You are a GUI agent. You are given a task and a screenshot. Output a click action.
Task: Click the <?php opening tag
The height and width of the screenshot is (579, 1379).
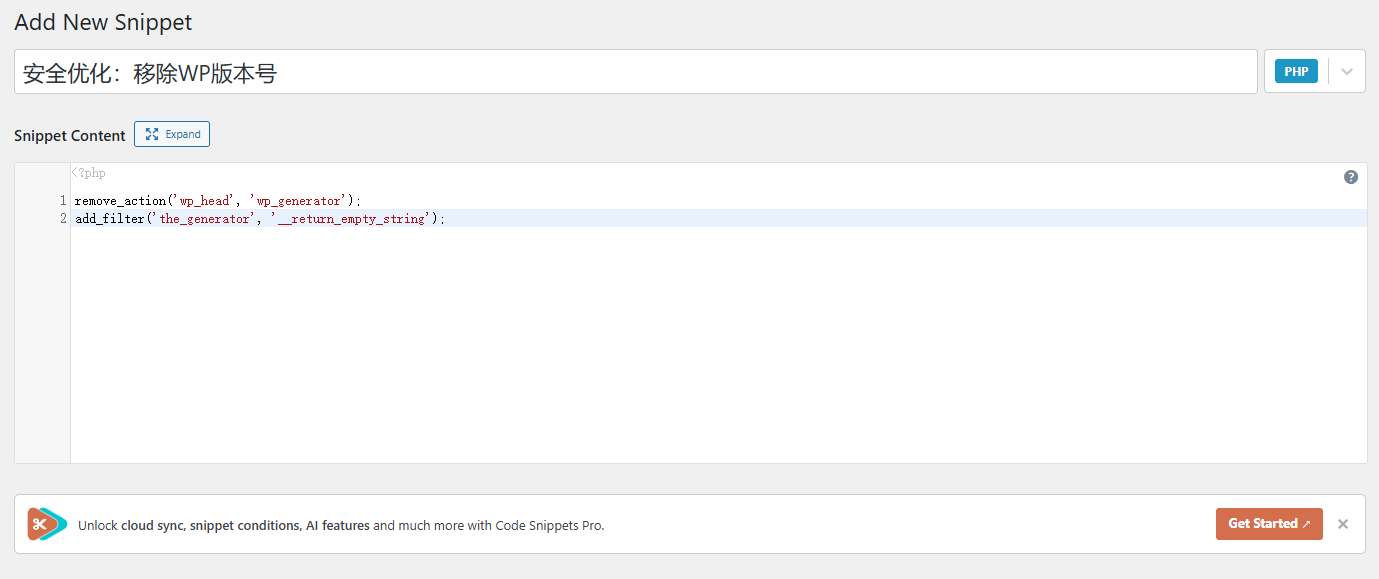point(88,173)
